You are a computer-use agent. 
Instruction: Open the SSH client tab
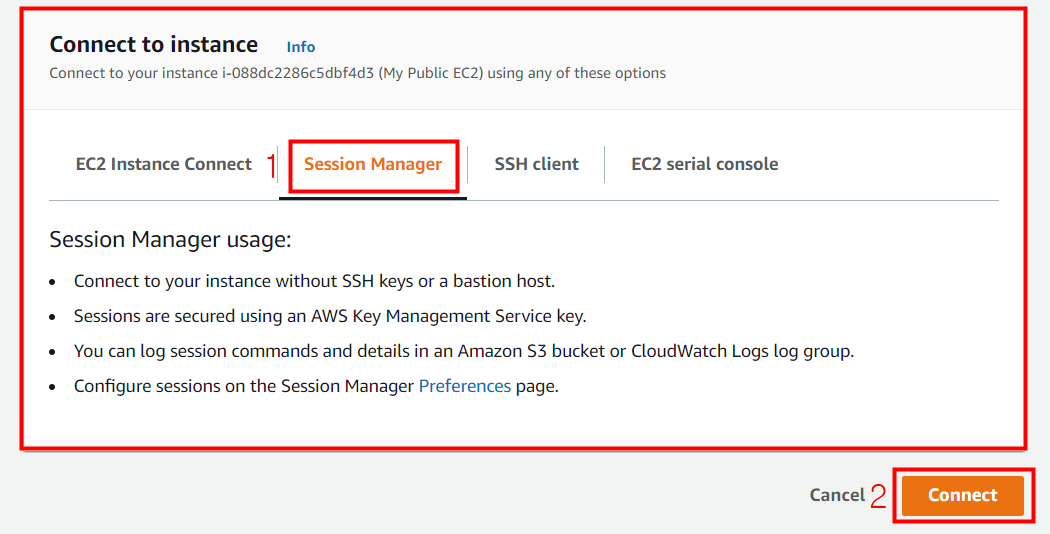[x=536, y=164]
